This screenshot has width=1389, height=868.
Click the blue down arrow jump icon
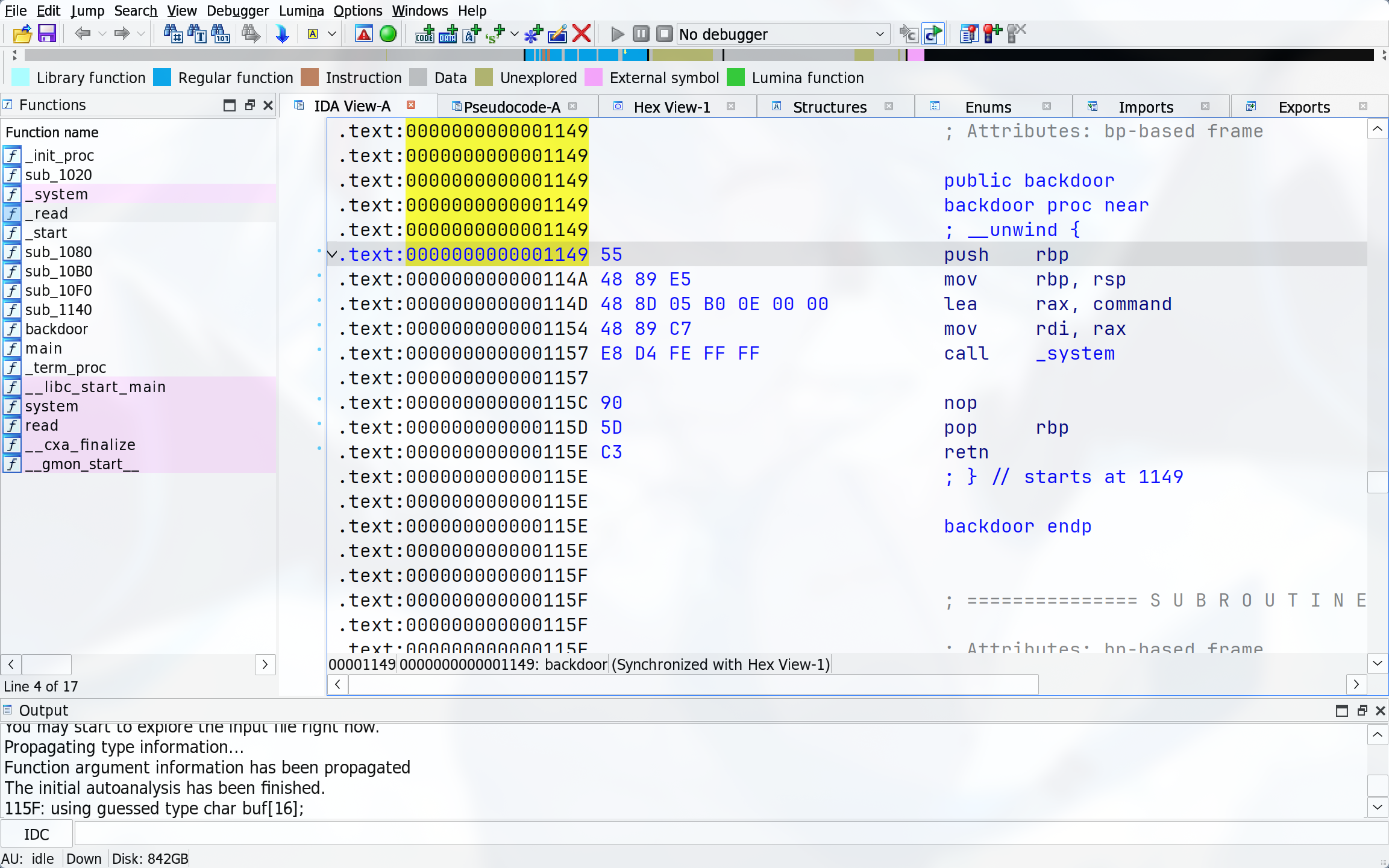(281, 34)
